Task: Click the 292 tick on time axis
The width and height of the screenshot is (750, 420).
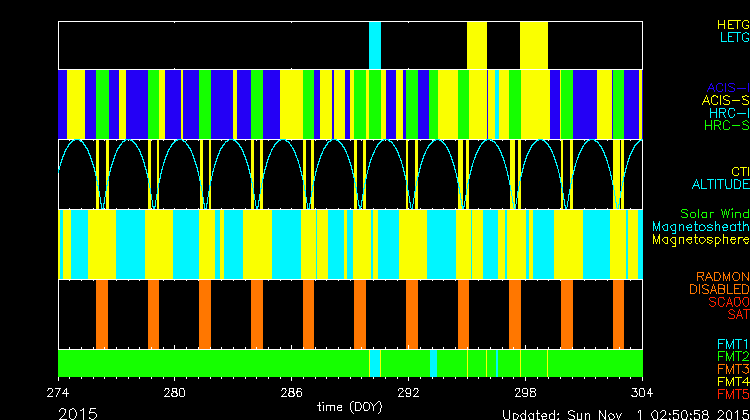Action: click(408, 392)
